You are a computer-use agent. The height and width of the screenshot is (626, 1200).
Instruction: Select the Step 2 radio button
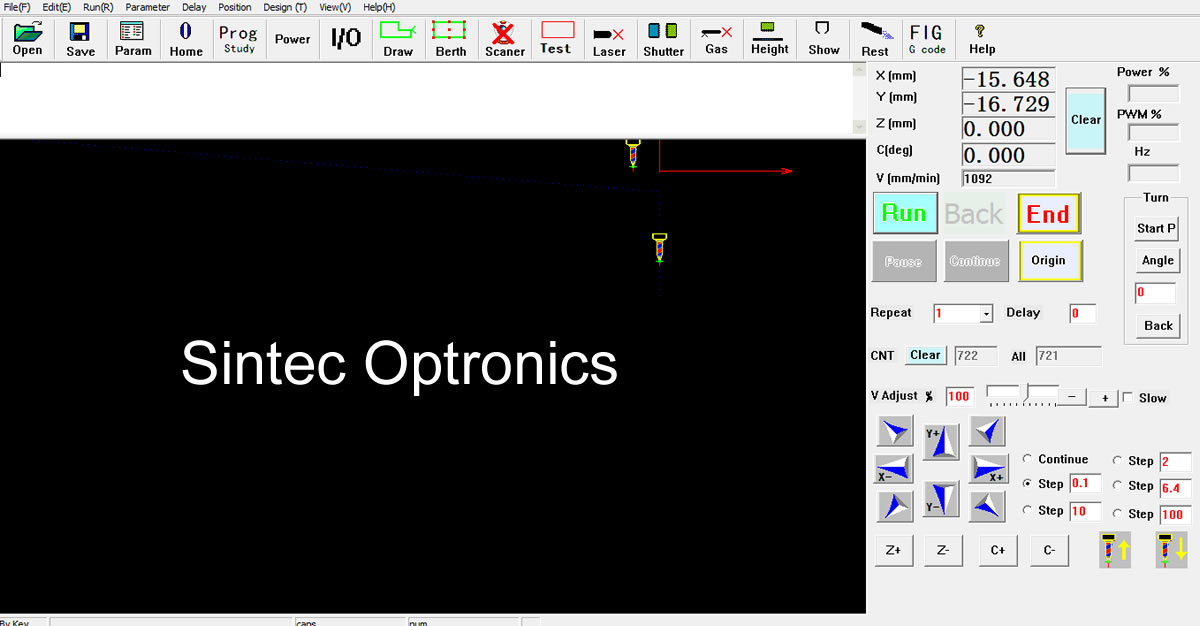click(x=1117, y=461)
